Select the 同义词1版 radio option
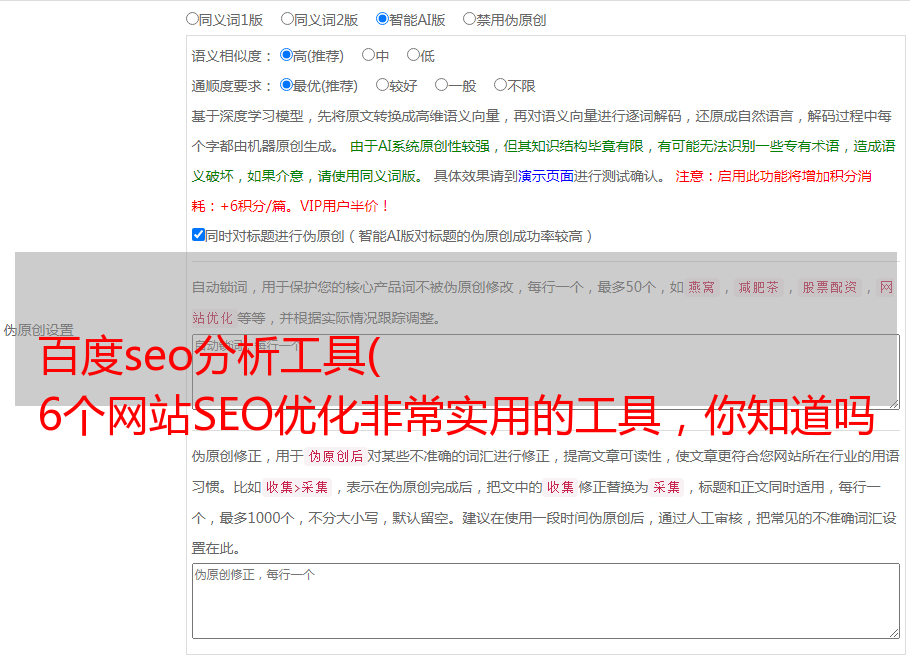Viewport: 911px width, 658px height. click(193, 19)
